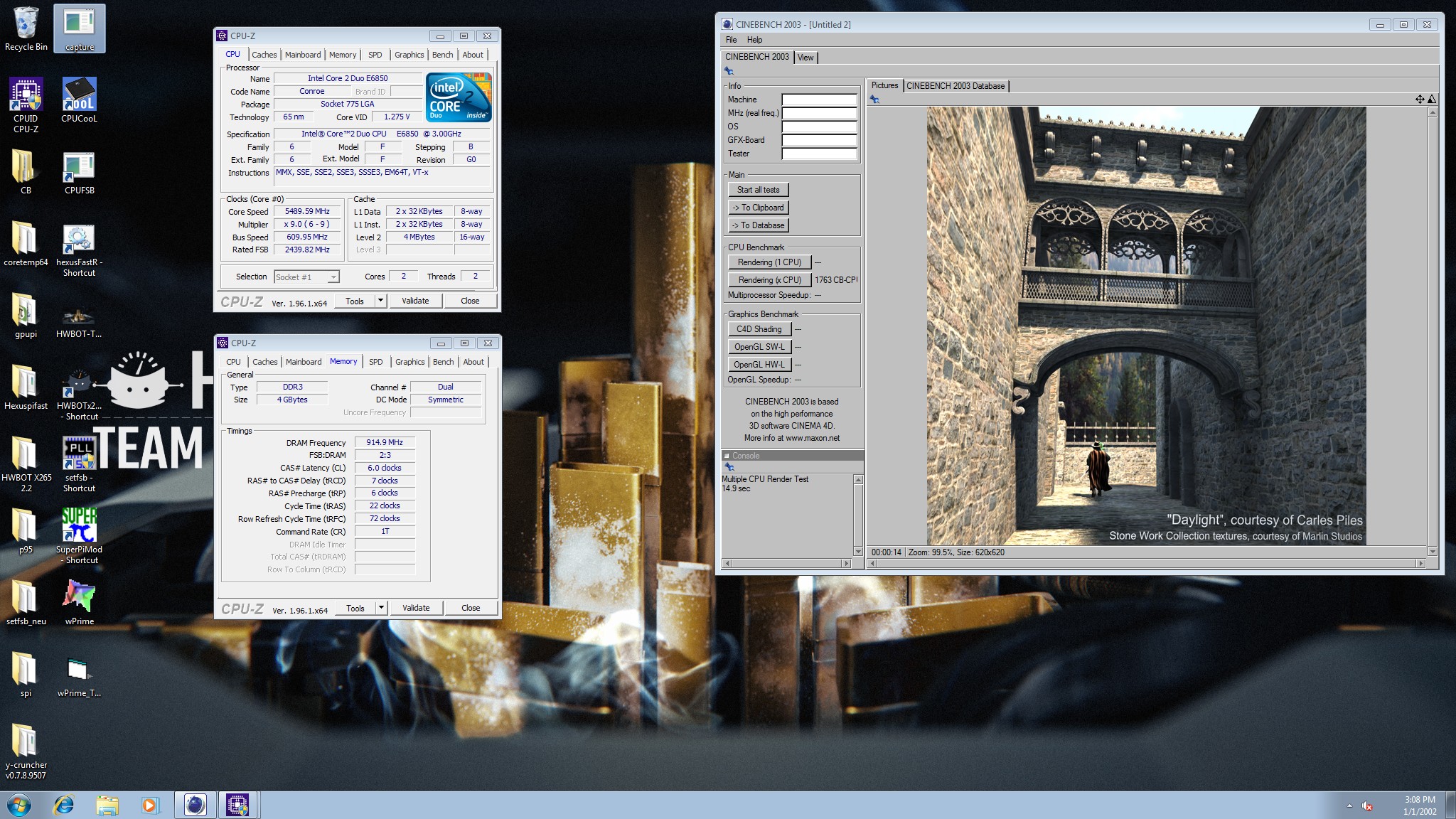This screenshot has width=1456, height=819.
Task: Open the CB folder icon
Action: click(x=26, y=172)
